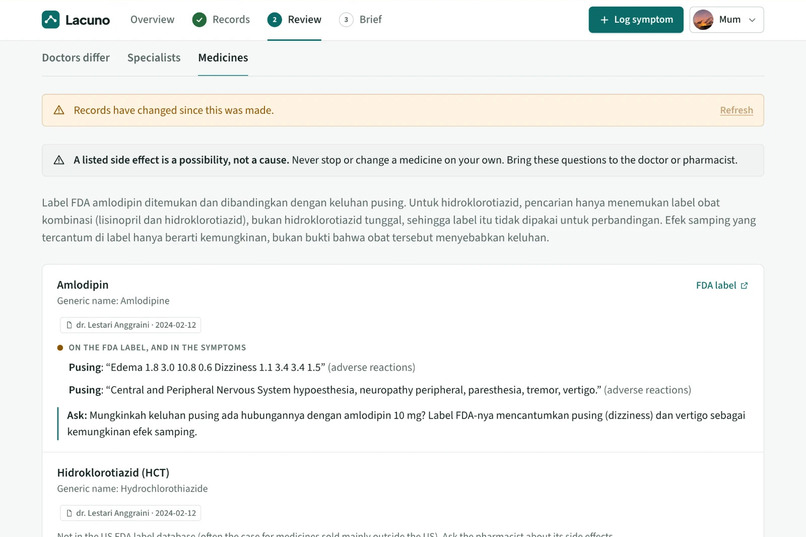Click the Review step number 2 badge

tap(274, 20)
